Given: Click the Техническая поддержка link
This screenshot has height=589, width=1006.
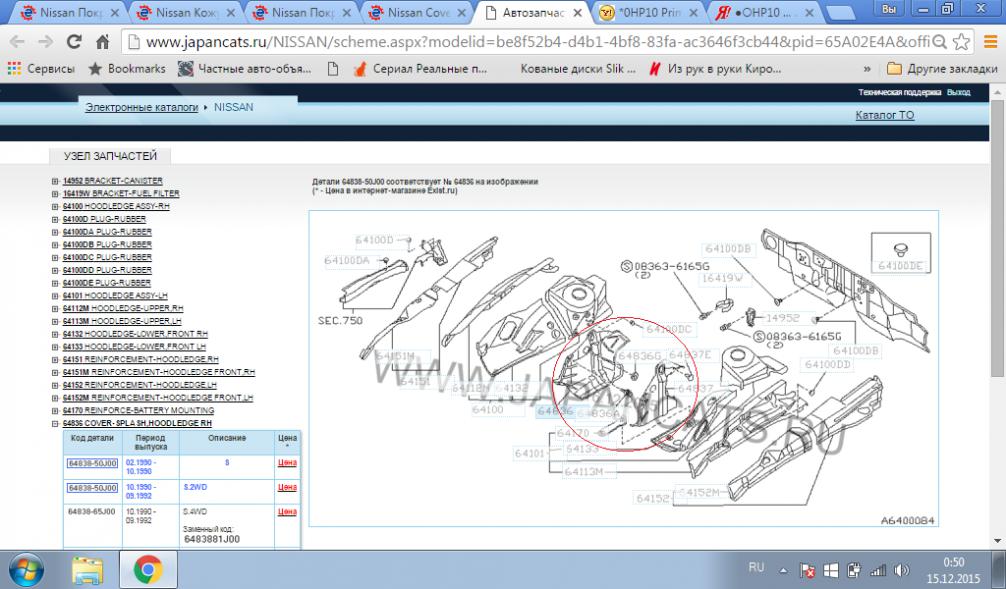Looking at the screenshot, I should tap(899, 92).
